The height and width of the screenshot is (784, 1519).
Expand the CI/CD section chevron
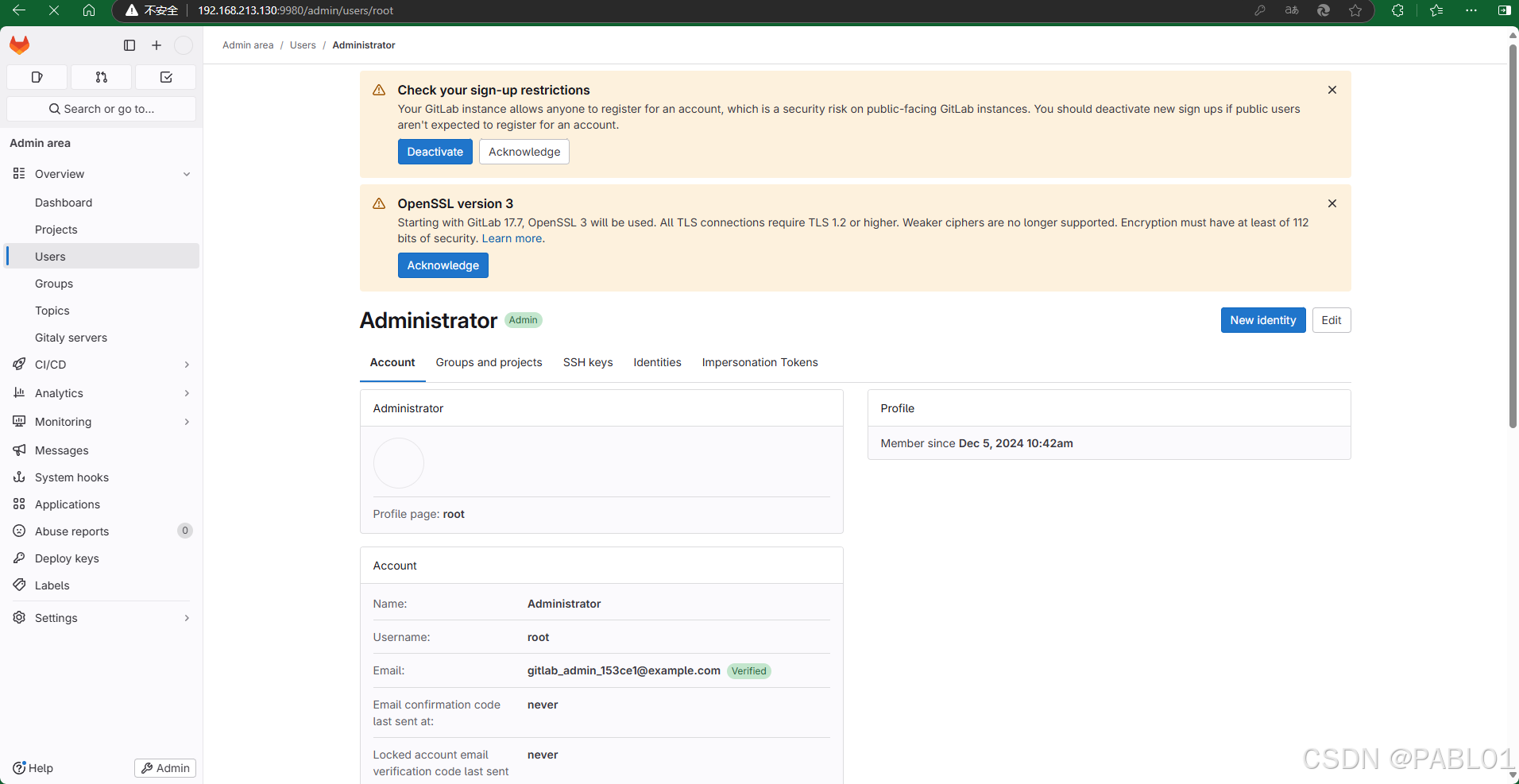pyautogui.click(x=187, y=365)
